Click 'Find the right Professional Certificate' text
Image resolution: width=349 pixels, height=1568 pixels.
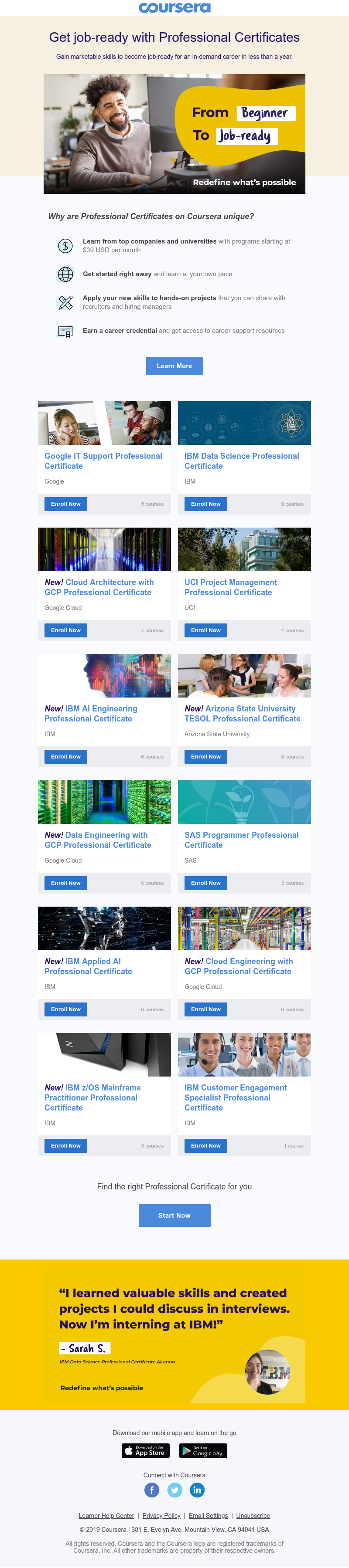[174, 1186]
